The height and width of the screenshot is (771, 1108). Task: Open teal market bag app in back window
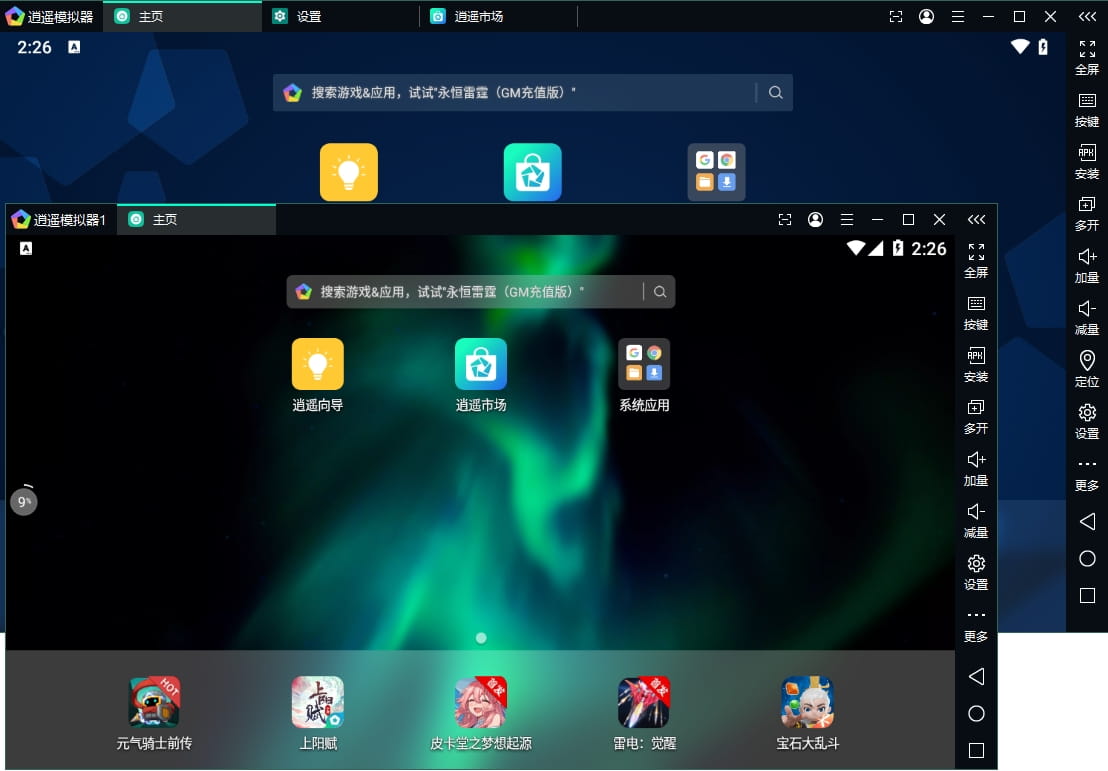(532, 172)
